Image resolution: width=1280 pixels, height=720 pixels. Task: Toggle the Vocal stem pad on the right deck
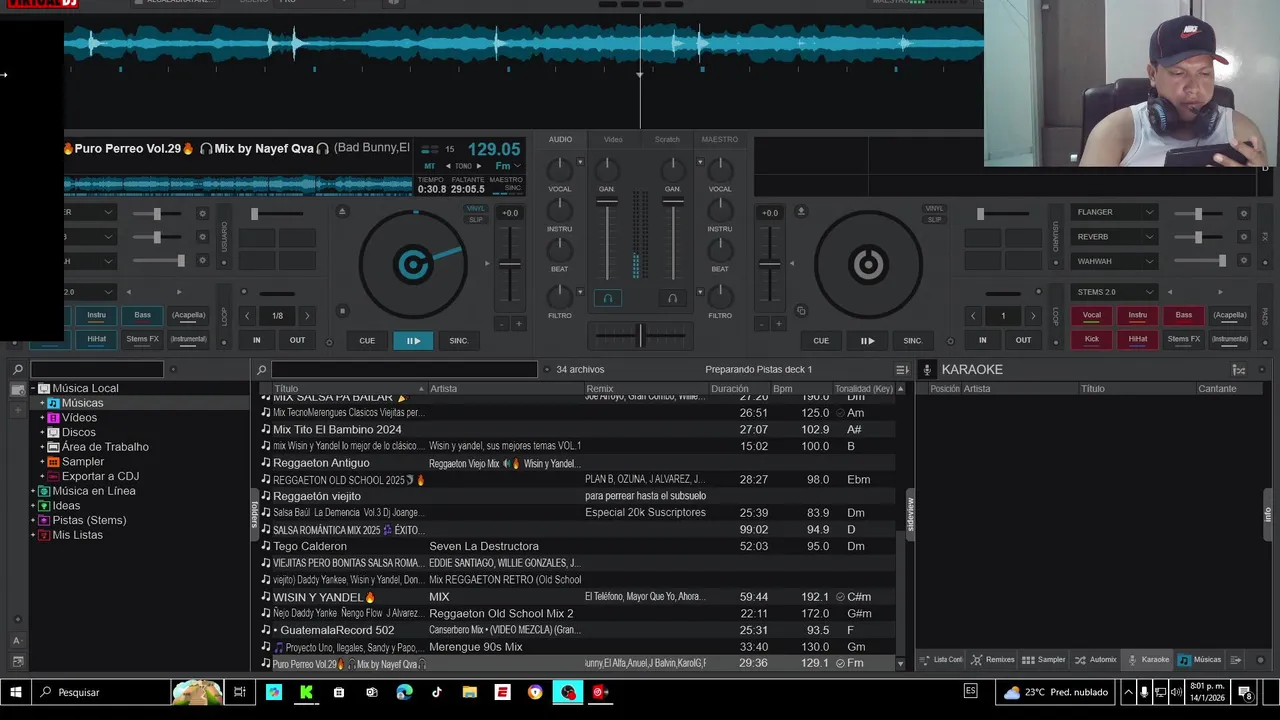coord(1092,315)
